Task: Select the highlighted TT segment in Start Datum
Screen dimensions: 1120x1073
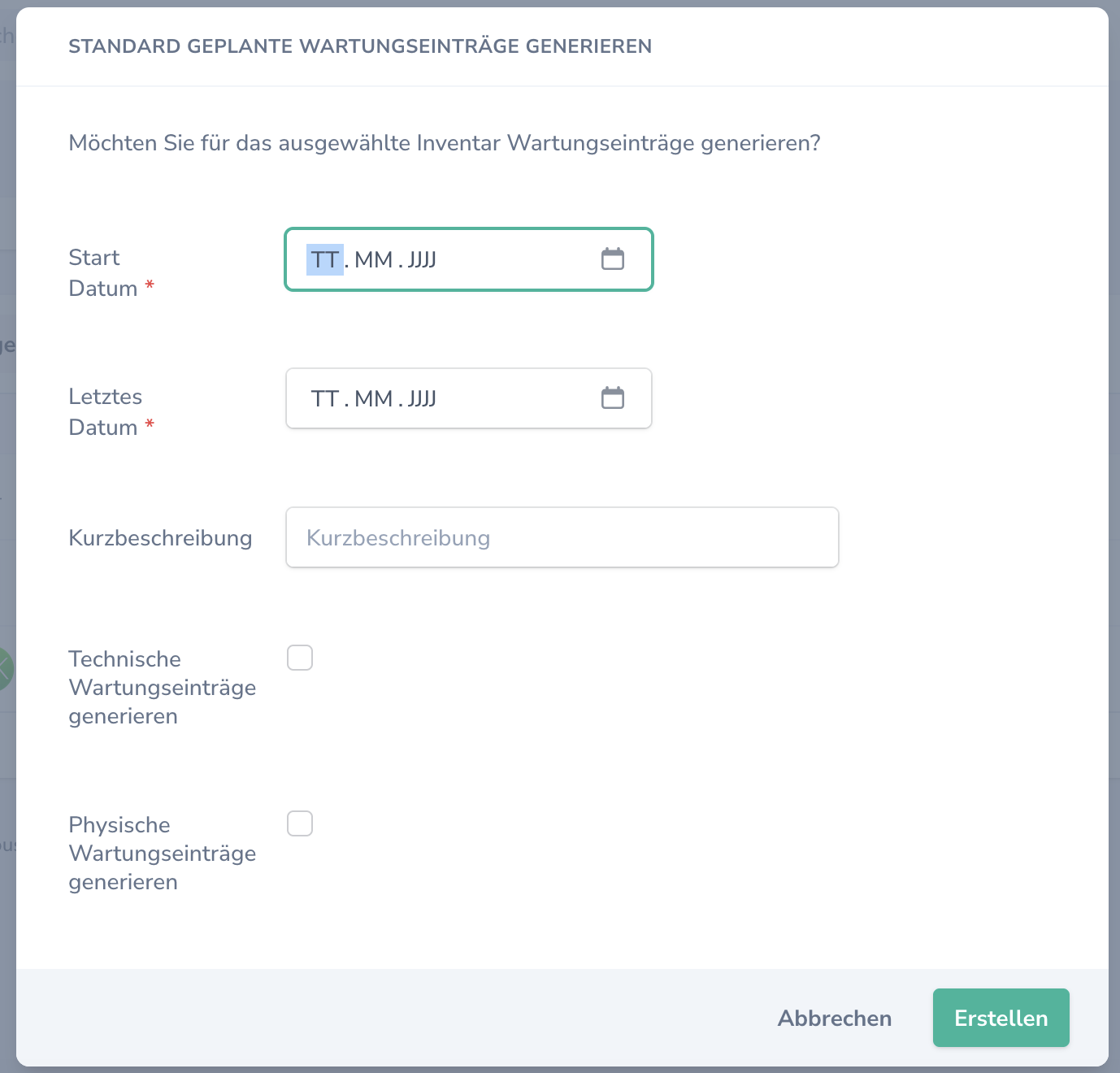Action: 323,259
